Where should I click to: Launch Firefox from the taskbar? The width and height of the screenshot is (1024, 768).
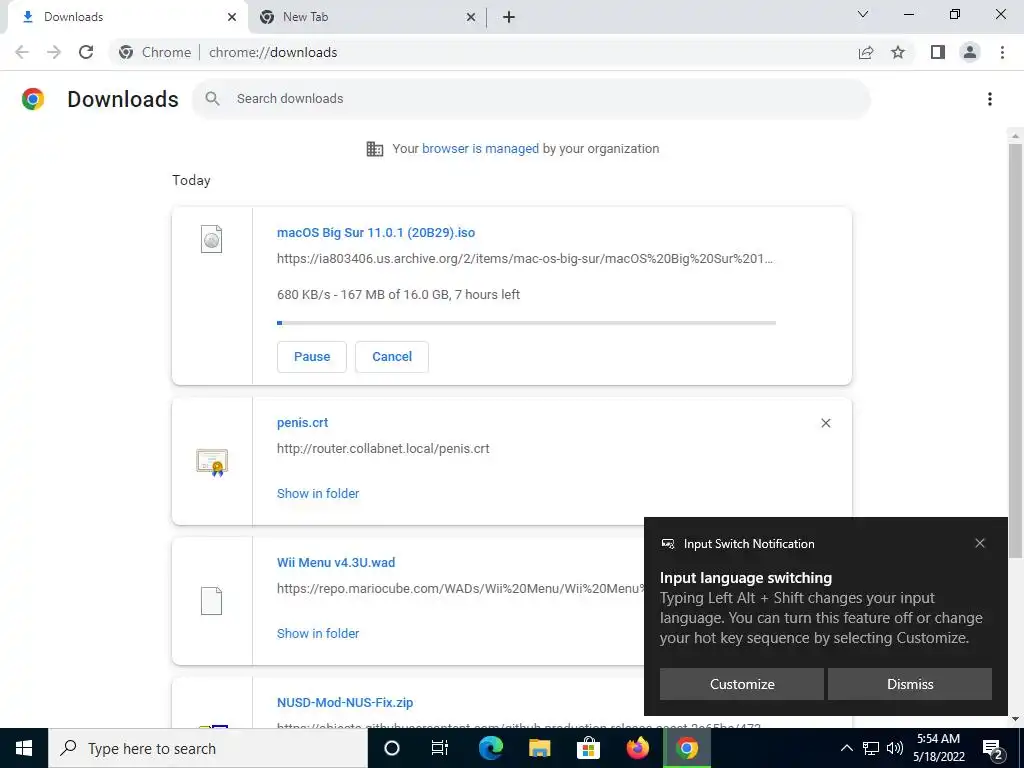(637, 748)
